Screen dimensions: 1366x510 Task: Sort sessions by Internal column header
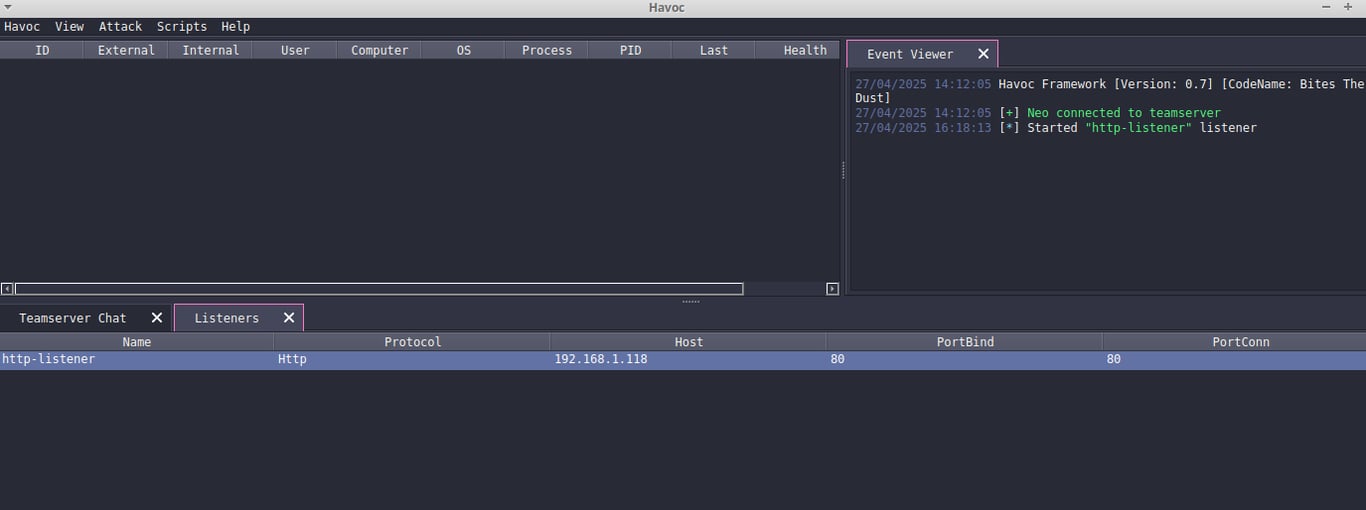click(210, 50)
